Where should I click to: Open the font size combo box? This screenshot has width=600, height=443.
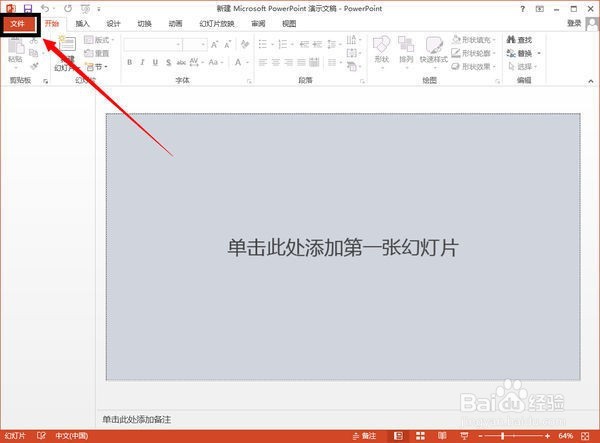click(x=195, y=45)
